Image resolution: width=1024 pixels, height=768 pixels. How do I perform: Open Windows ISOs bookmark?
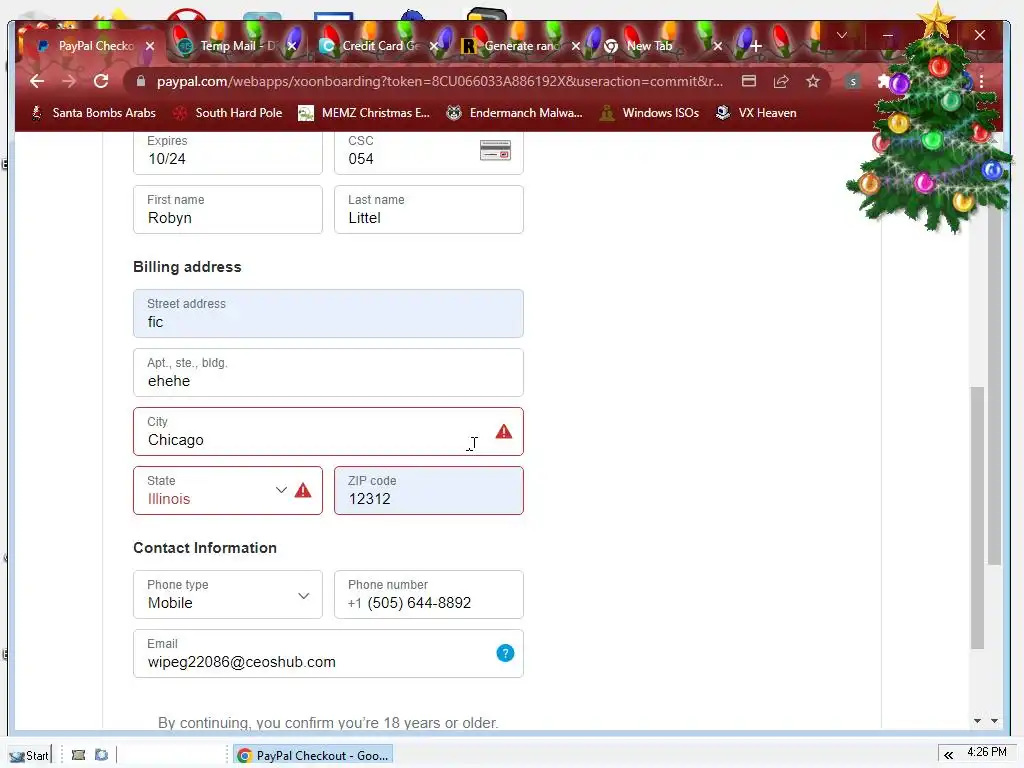click(650, 113)
